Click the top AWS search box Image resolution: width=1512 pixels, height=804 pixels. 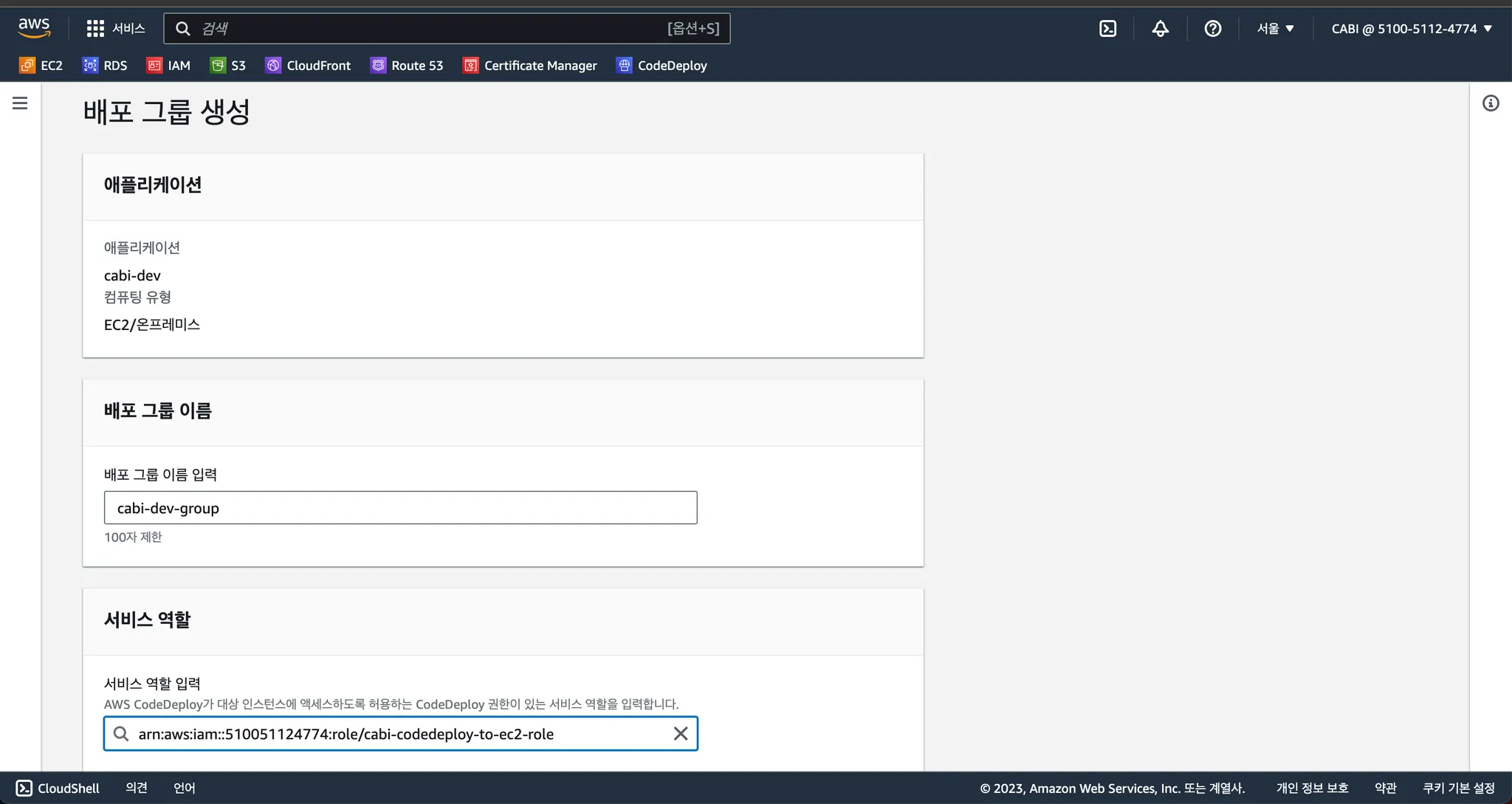click(x=436, y=29)
